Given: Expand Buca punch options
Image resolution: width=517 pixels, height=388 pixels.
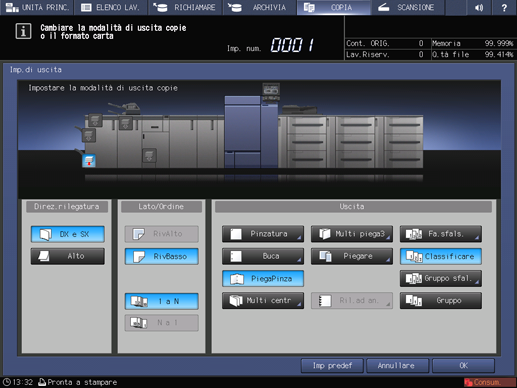Looking at the screenshot, I should (x=263, y=256).
